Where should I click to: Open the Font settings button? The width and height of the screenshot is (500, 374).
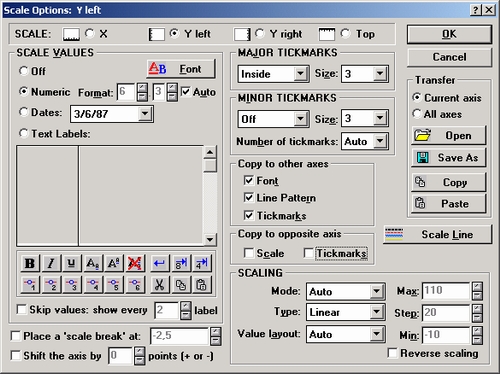click(181, 69)
